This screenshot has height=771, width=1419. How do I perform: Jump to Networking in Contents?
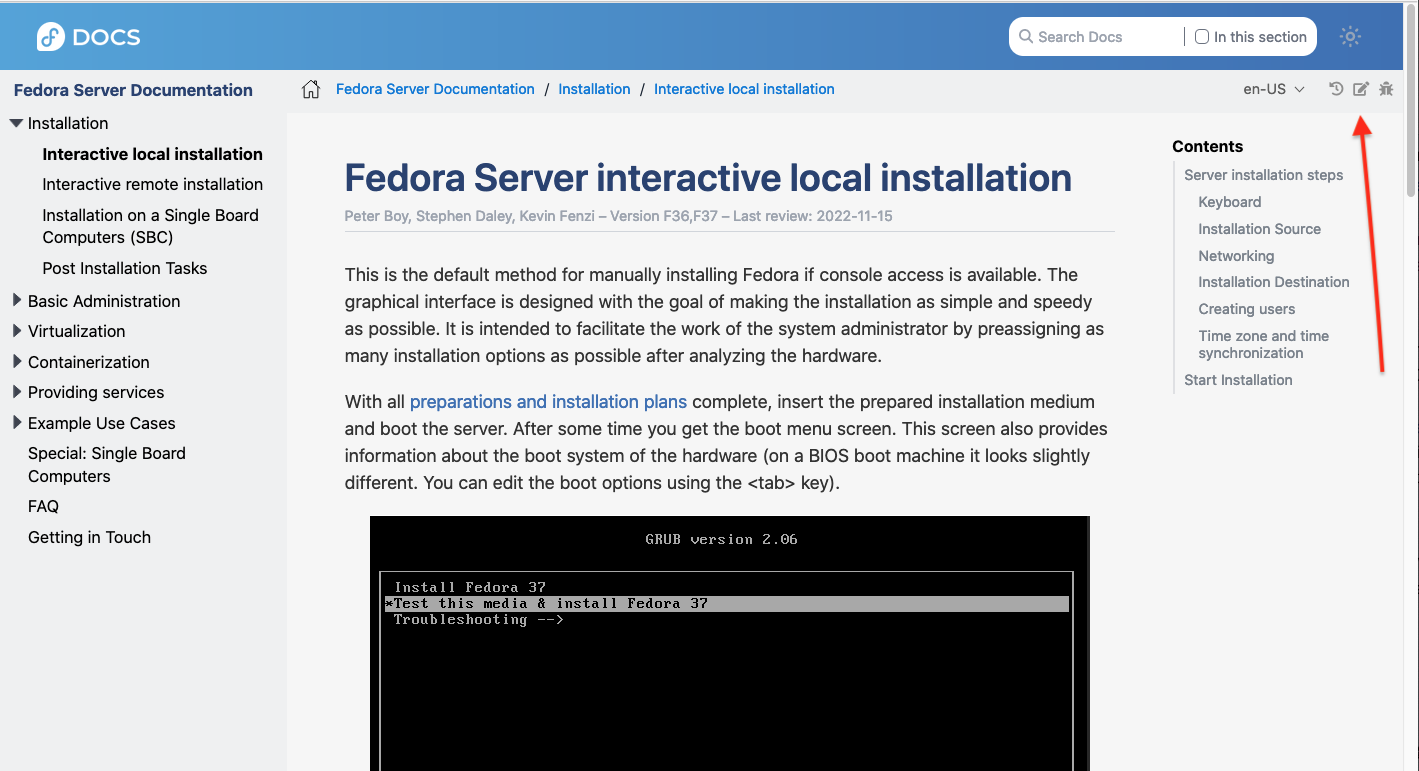click(x=1236, y=256)
